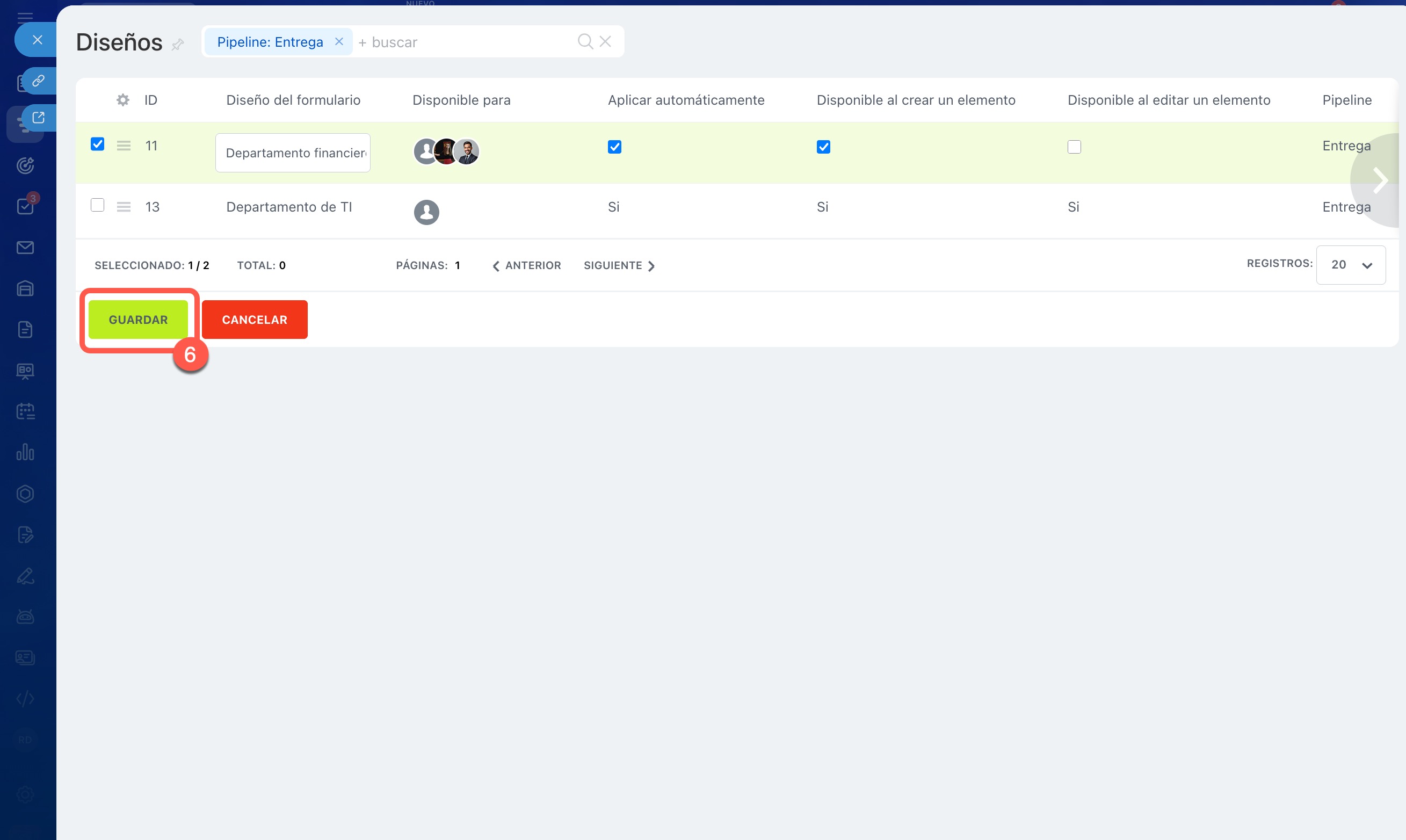Viewport: 1406px width, 840px height.
Task: Enable Disponible al editar for row 11
Action: 1074,147
